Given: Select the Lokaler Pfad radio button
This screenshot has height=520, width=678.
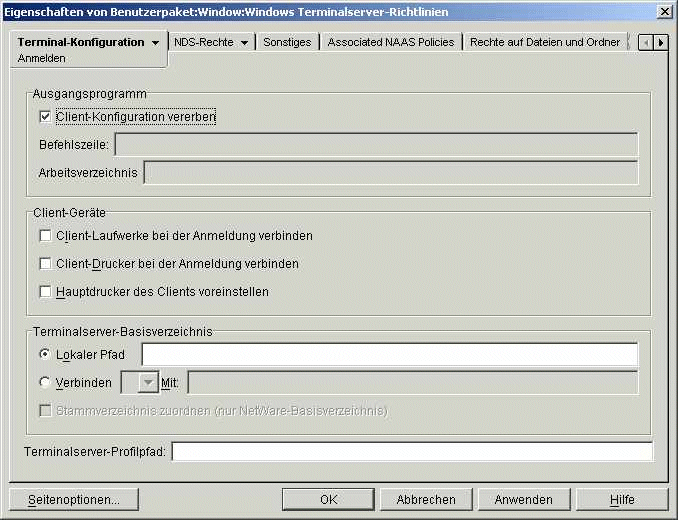Looking at the screenshot, I should [x=45, y=354].
